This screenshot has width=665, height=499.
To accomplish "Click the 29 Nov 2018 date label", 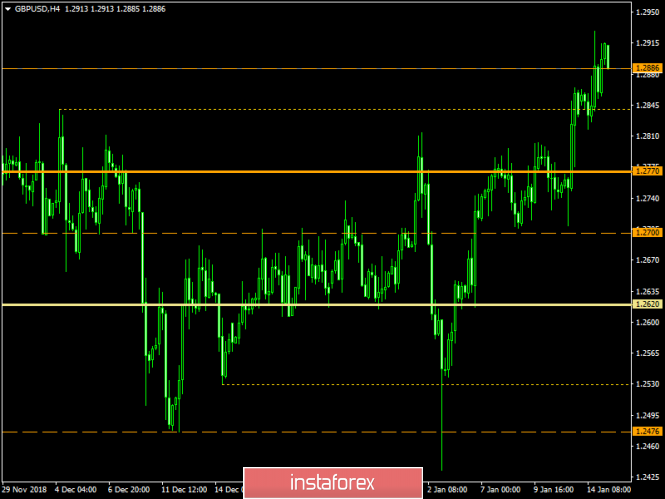I will pyautogui.click(x=24, y=490).
